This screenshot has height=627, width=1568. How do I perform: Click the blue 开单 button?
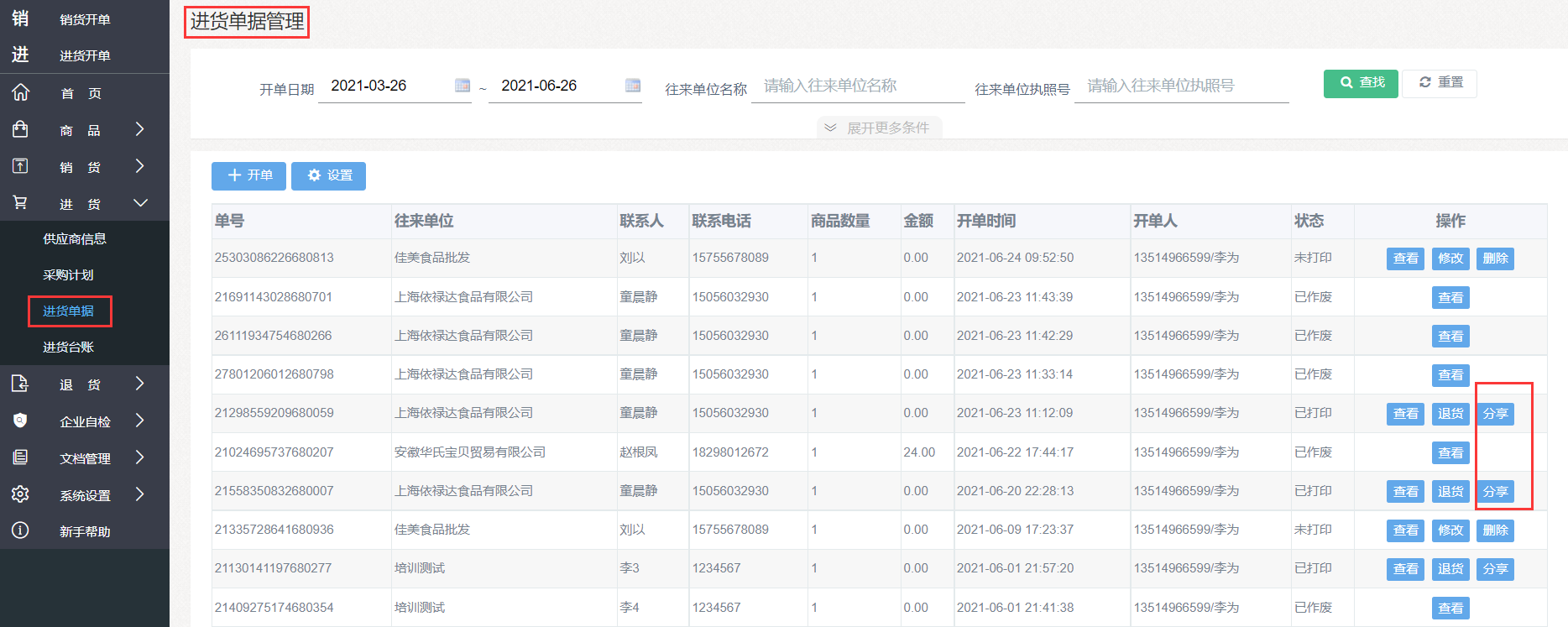[x=249, y=175]
